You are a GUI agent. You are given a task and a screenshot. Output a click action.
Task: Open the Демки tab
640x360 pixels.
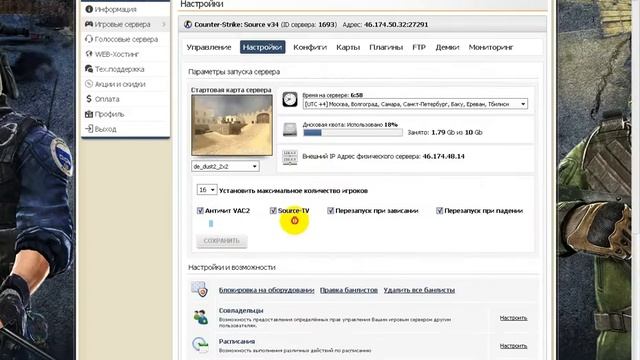point(447,47)
